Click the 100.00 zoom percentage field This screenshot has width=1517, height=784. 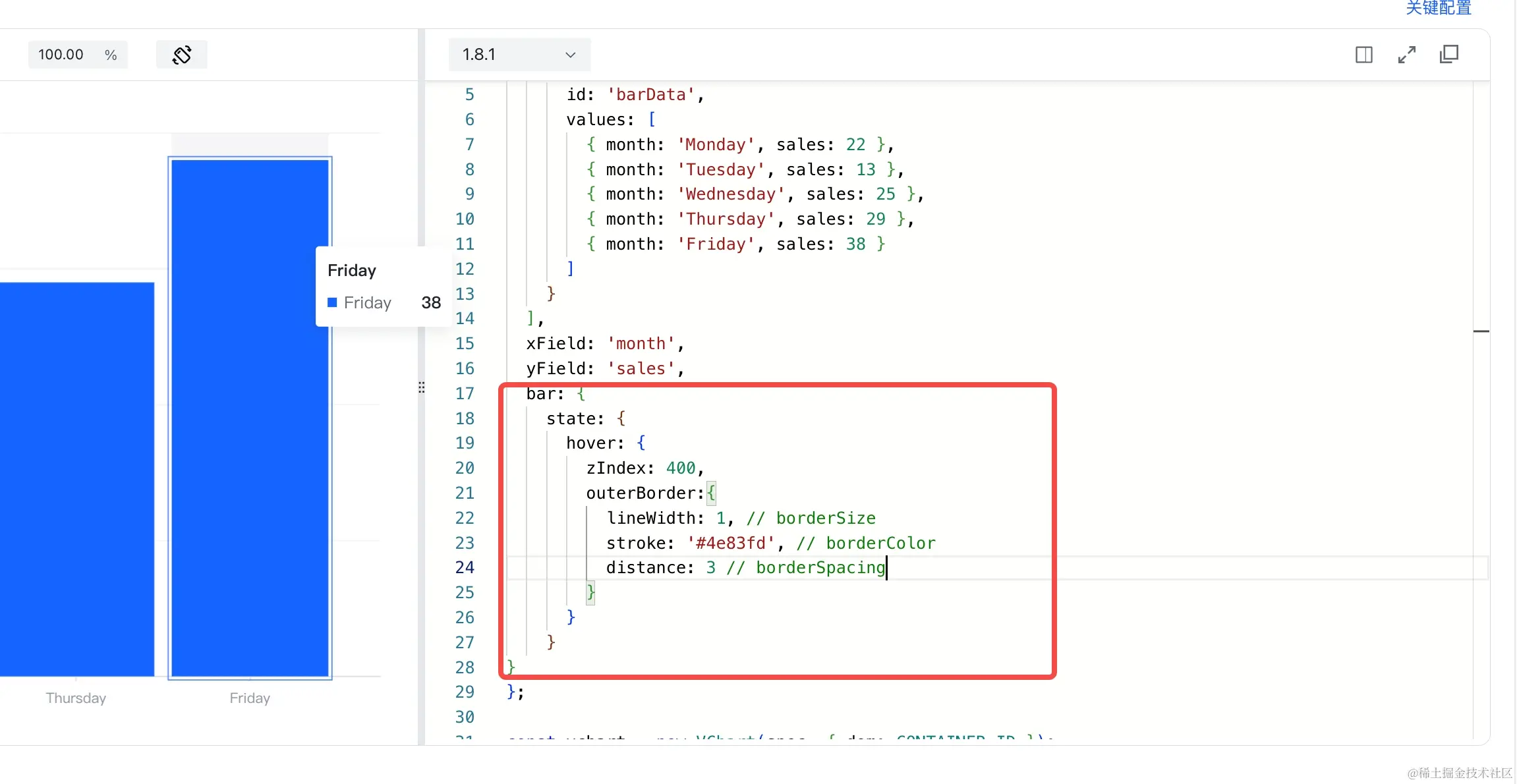[x=61, y=55]
